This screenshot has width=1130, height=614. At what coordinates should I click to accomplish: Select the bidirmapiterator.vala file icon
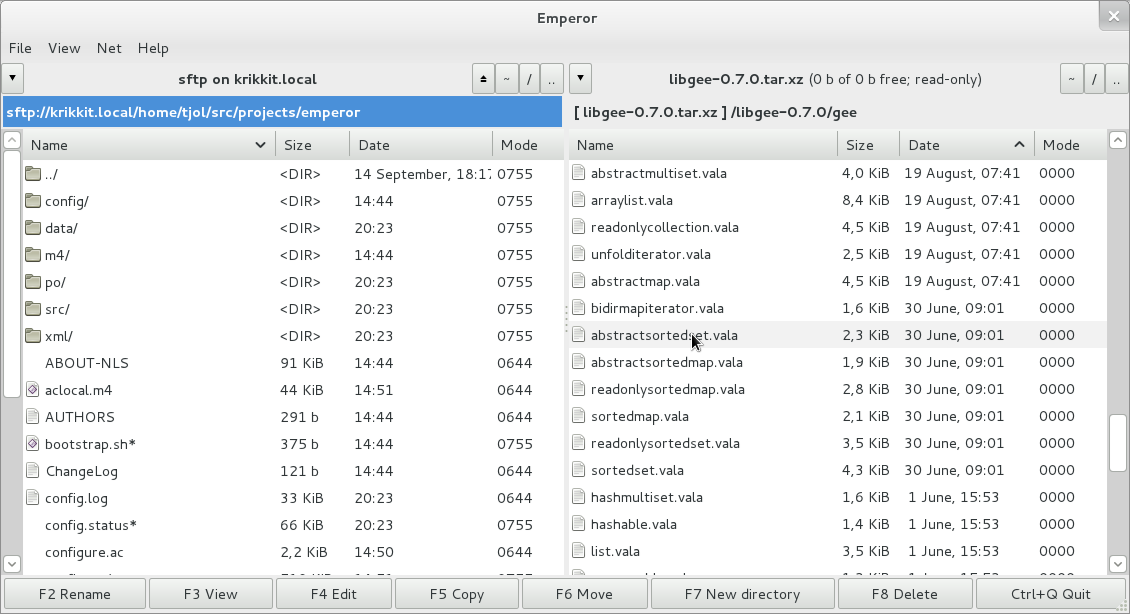pyautogui.click(x=579, y=308)
